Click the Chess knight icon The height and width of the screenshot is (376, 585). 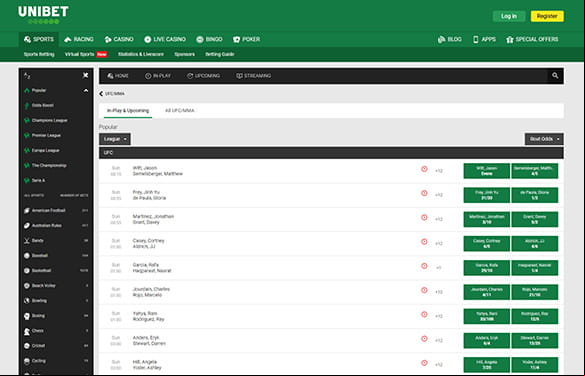[27, 331]
